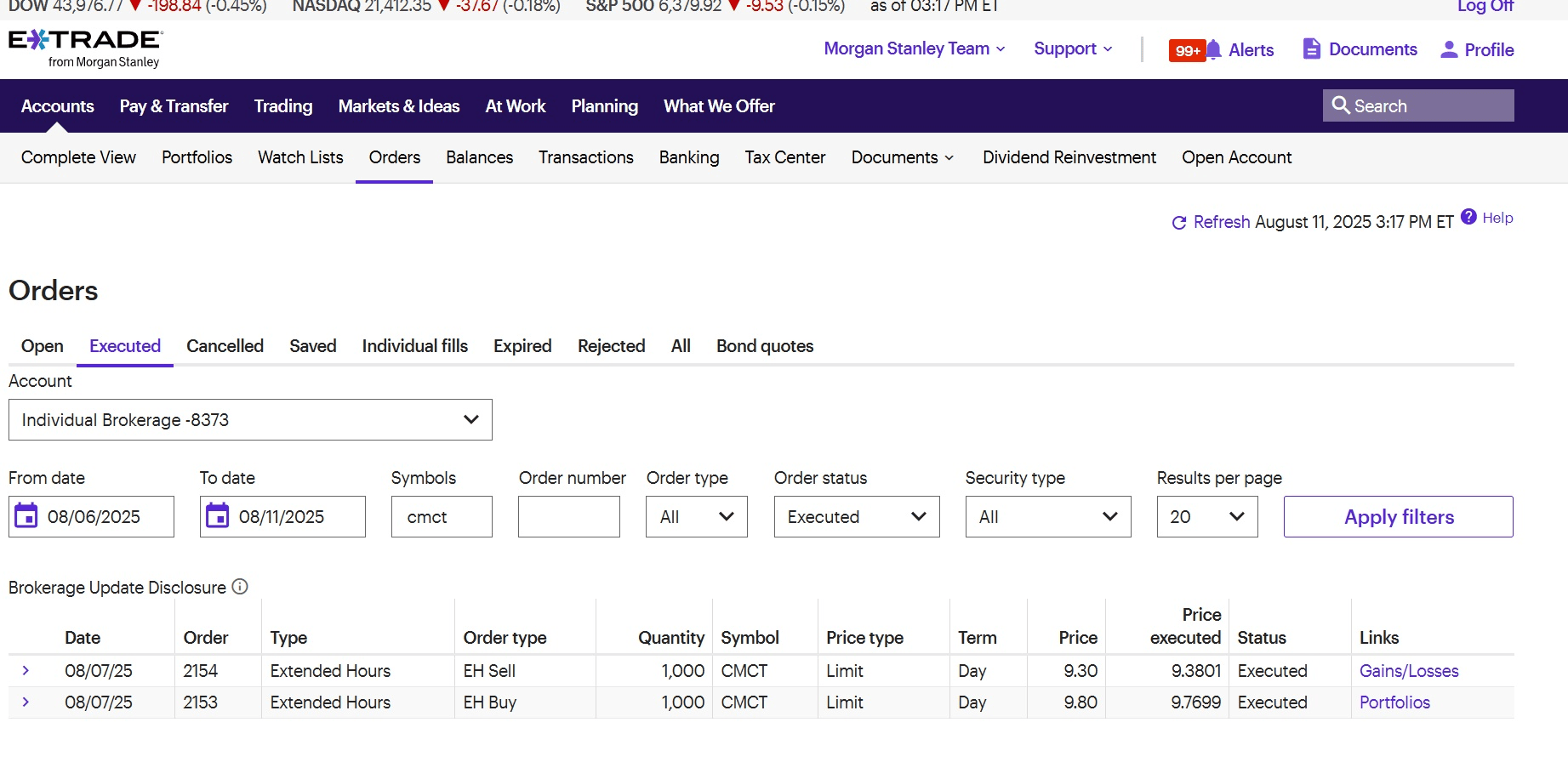Open the Order status dropdown
This screenshot has height=779, width=1568.
coord(856,517)
